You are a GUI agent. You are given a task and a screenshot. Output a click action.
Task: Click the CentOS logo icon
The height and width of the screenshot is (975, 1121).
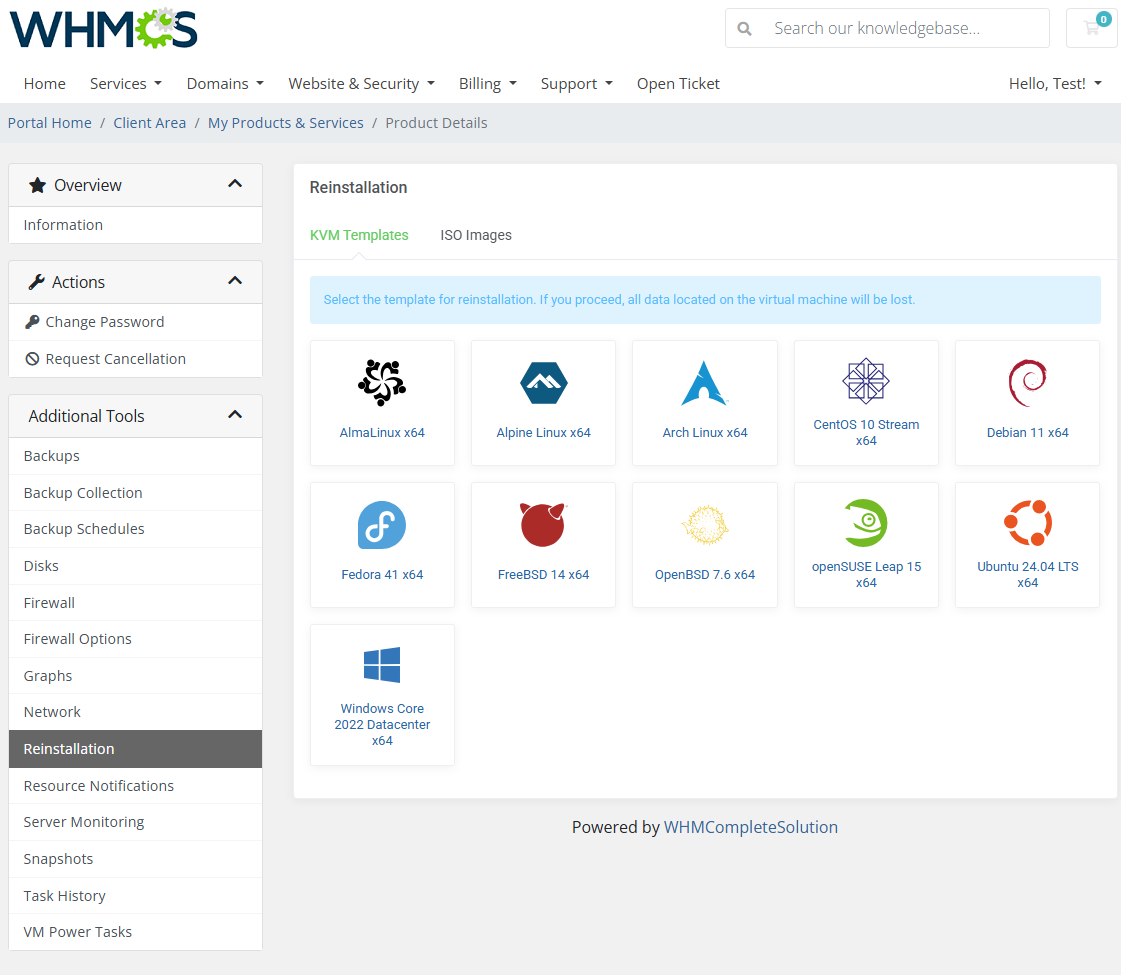866,381
